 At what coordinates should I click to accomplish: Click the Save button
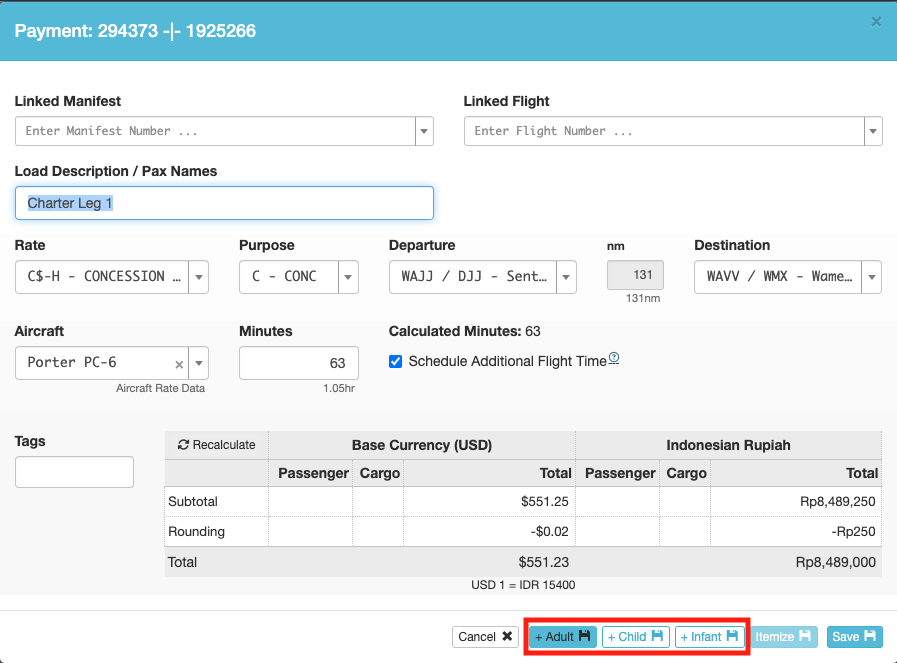click(855, 637)
